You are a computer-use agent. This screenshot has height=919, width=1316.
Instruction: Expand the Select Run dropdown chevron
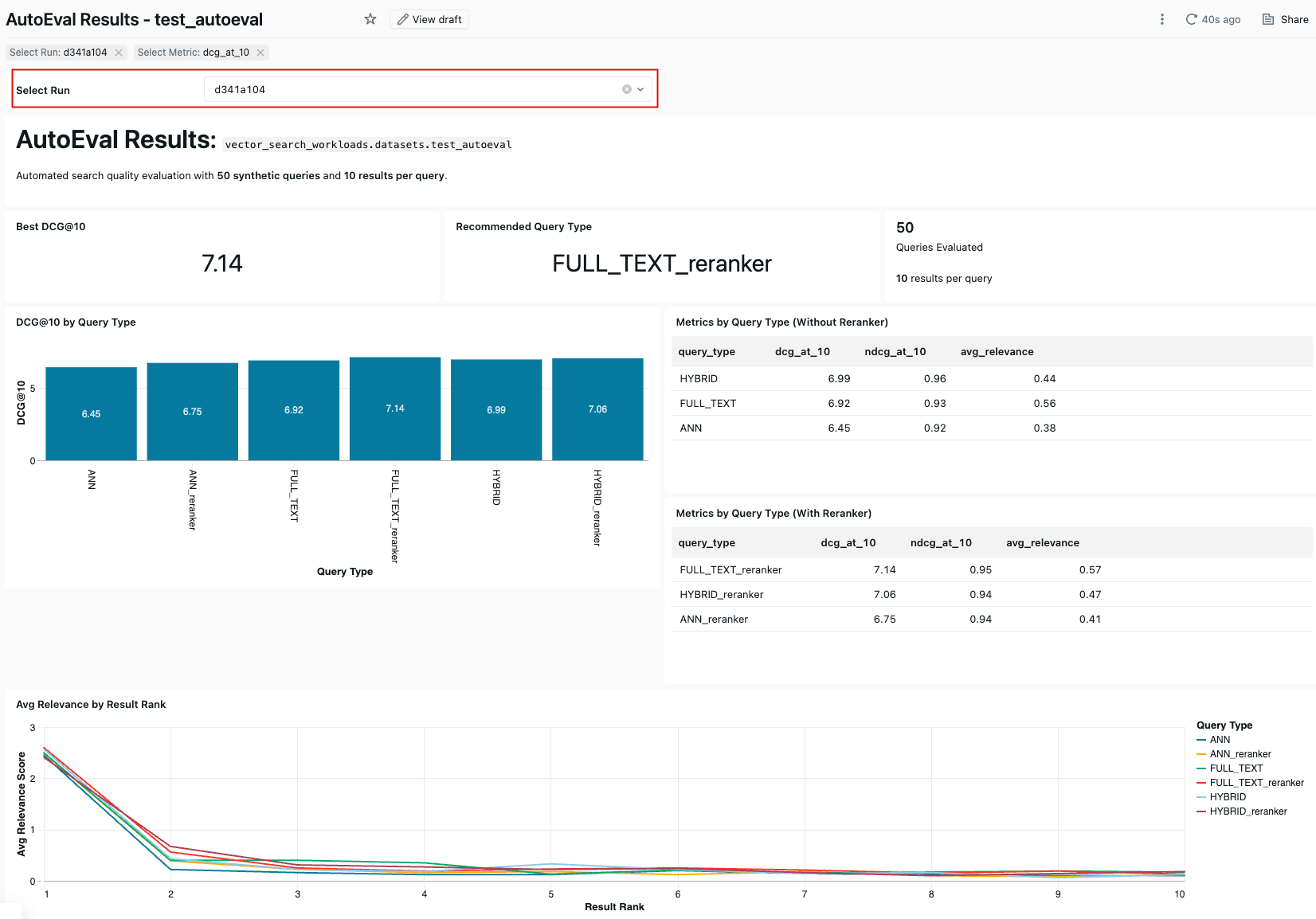(640, 89)
